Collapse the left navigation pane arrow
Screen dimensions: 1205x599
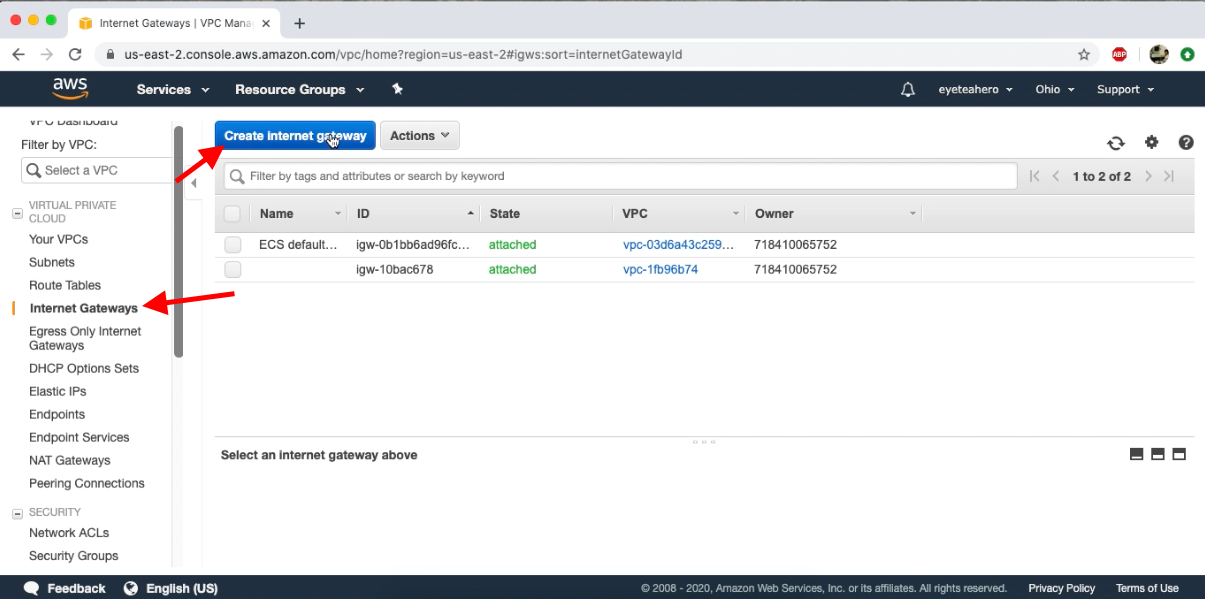[194, 183]
